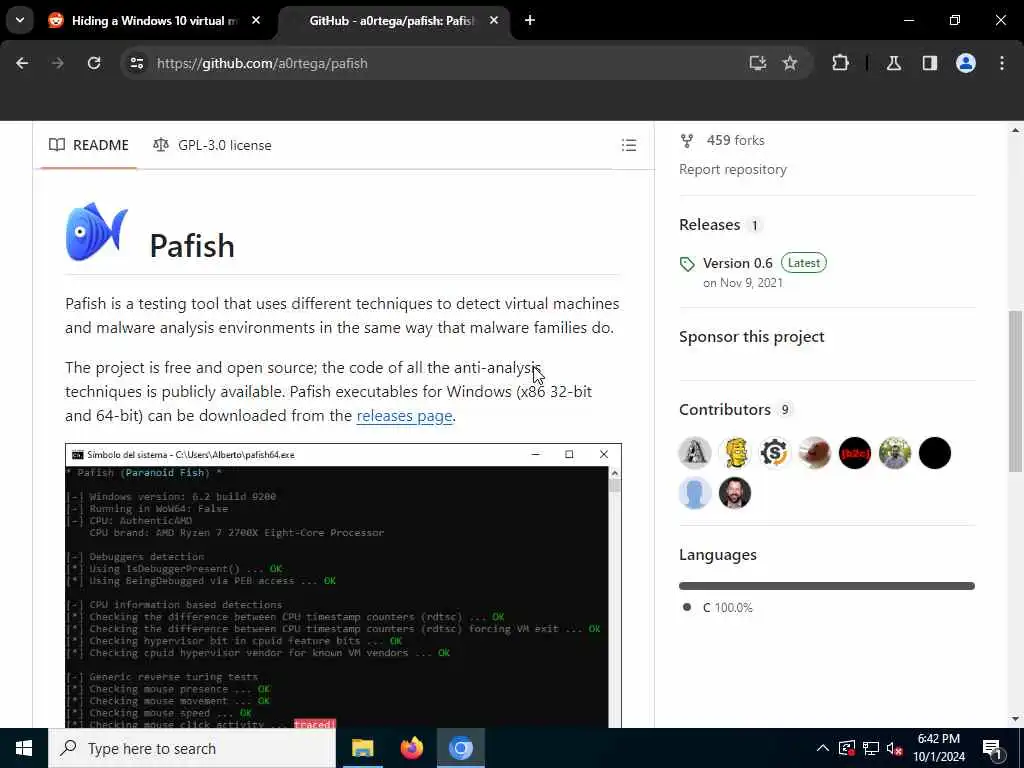
Task: Click the page vertical scrollbar thumb
Action: (x=1015, y=391)
